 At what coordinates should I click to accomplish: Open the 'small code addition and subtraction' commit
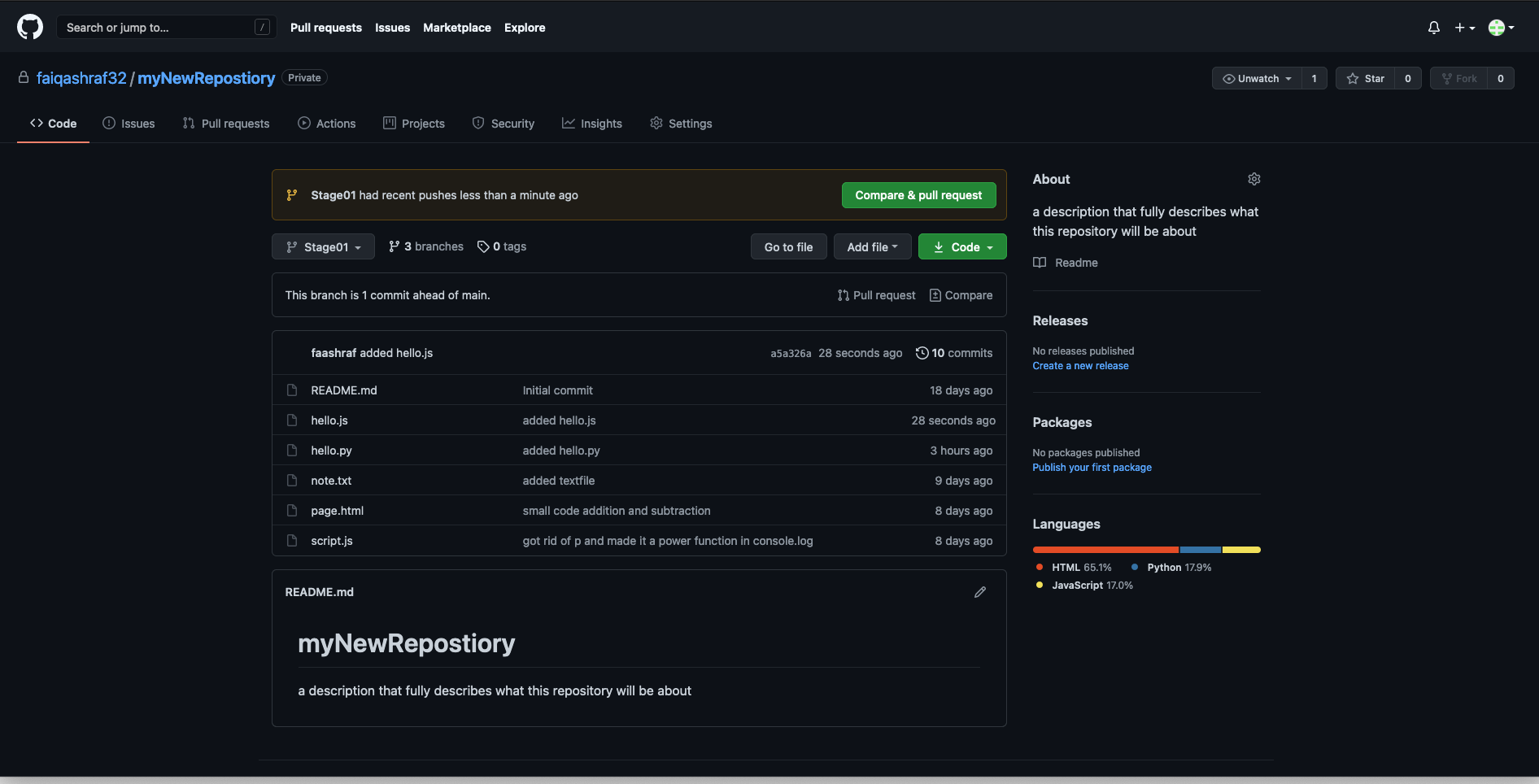click(x=617, y=511)
